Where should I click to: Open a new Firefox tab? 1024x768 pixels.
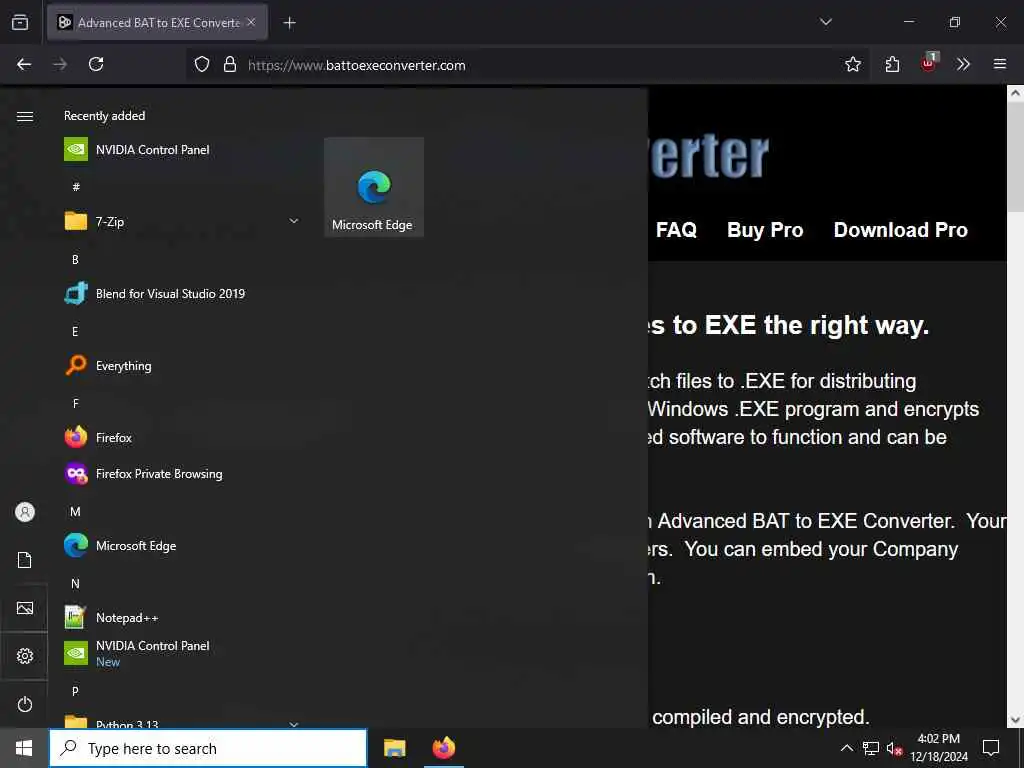point(289,23)
